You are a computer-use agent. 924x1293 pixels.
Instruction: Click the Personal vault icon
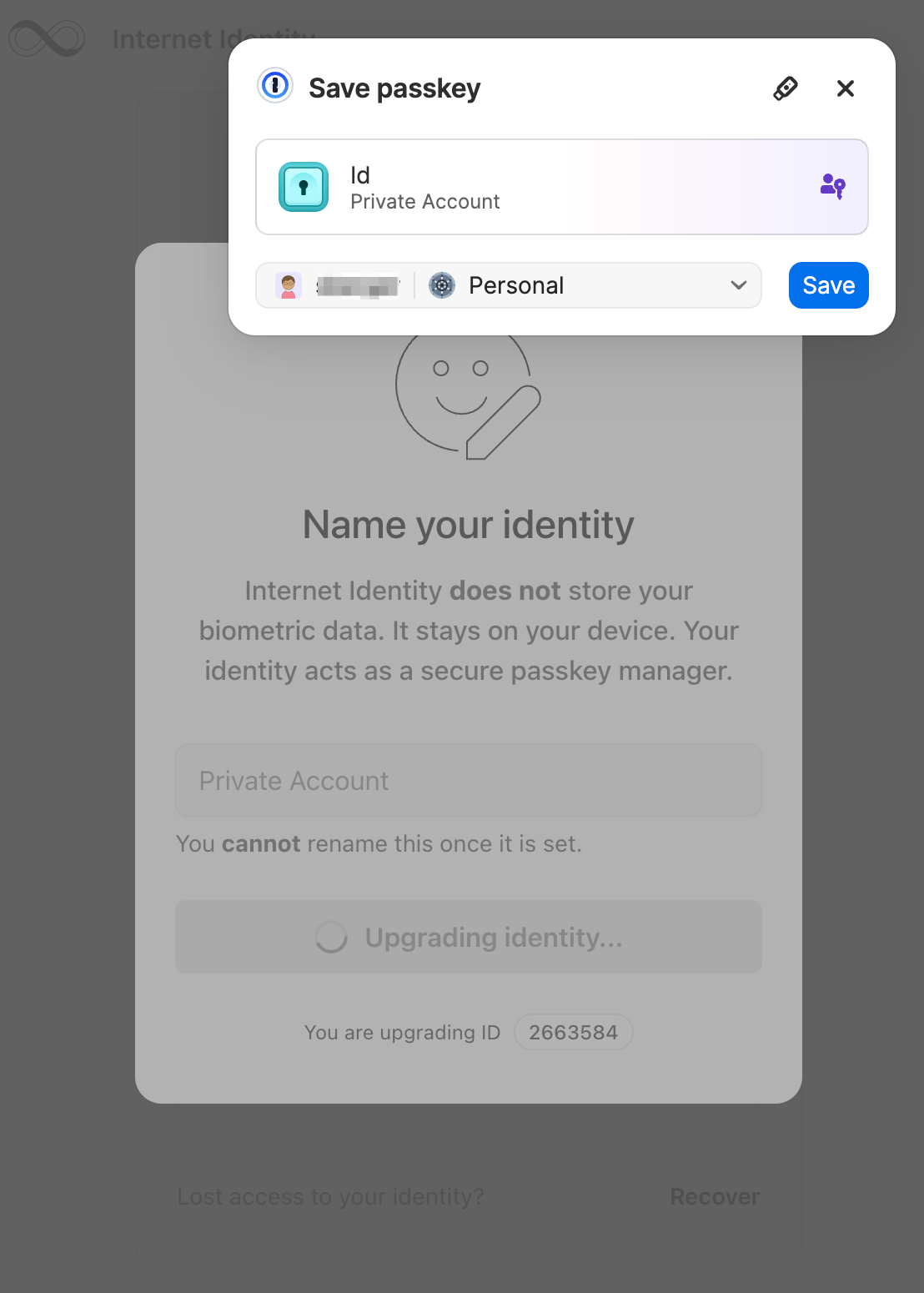click(442, 285)
